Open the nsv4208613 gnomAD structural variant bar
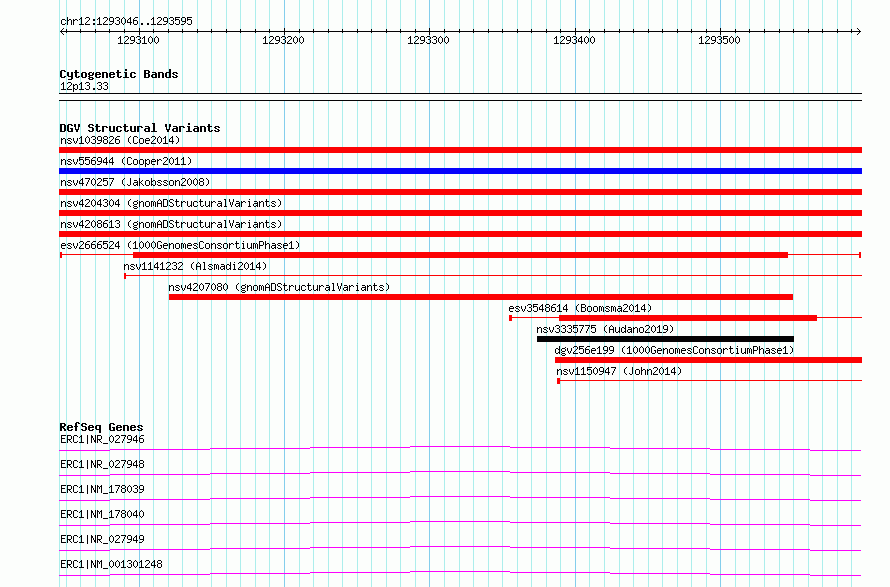 tap(460, 234)
